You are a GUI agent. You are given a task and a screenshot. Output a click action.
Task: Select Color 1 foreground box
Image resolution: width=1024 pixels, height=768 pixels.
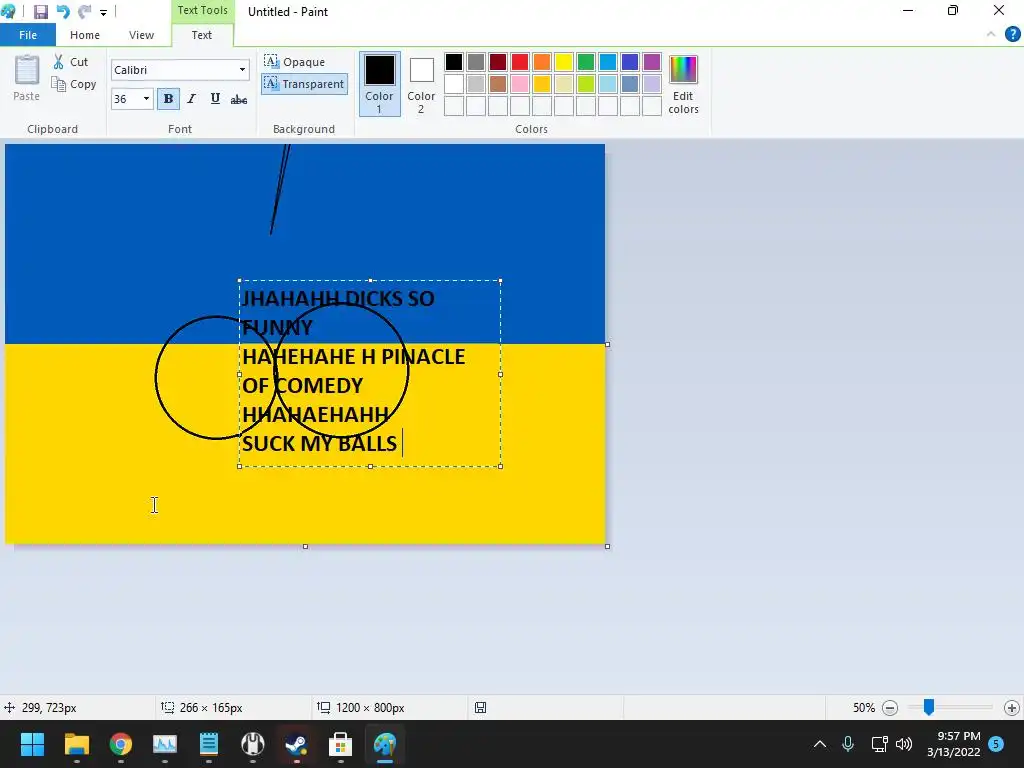(379, 84)
